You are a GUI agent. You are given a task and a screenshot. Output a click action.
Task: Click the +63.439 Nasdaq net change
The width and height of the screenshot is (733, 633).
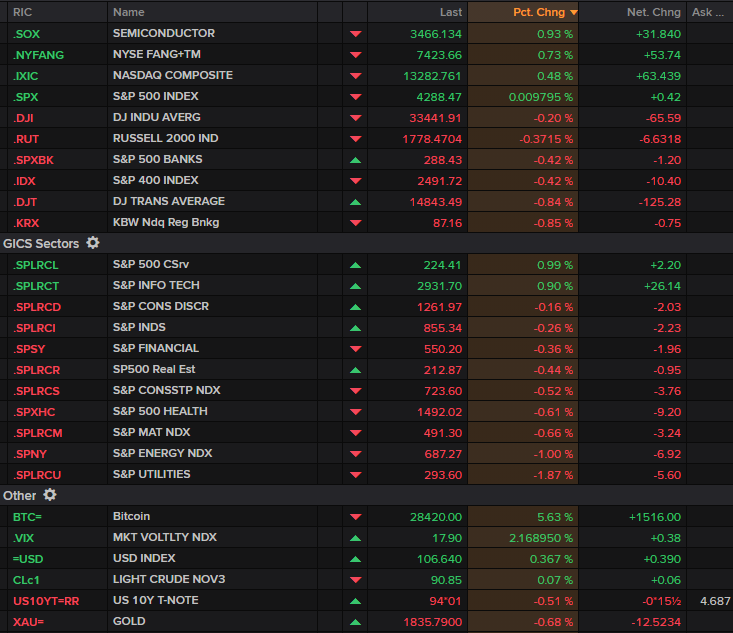coord(658,76)
